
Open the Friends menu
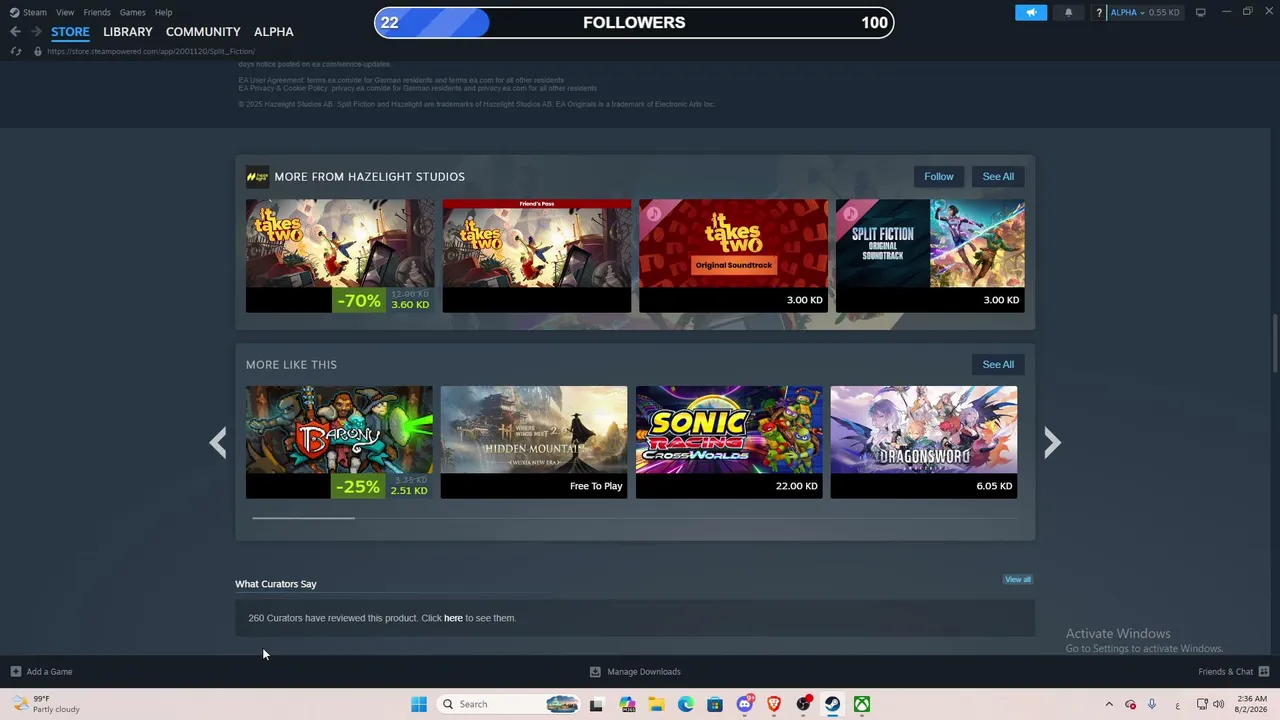(x=97, y=12)
